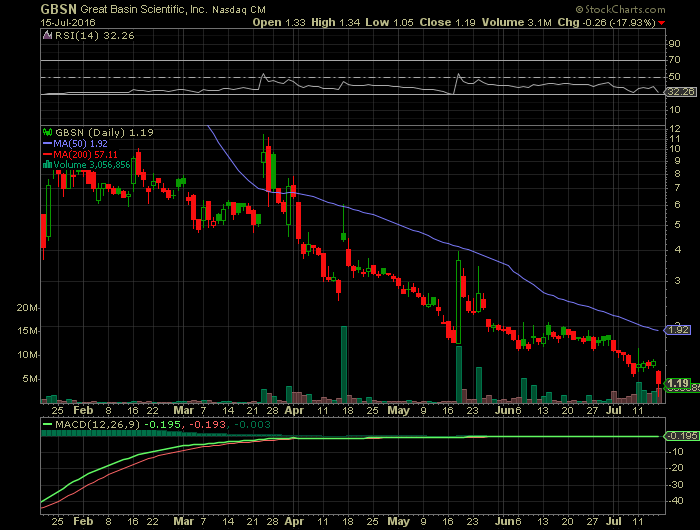The image size is (700, 530).
Task: Click the GBSN (Daily) candlestick legend icon
Action: 47,132
